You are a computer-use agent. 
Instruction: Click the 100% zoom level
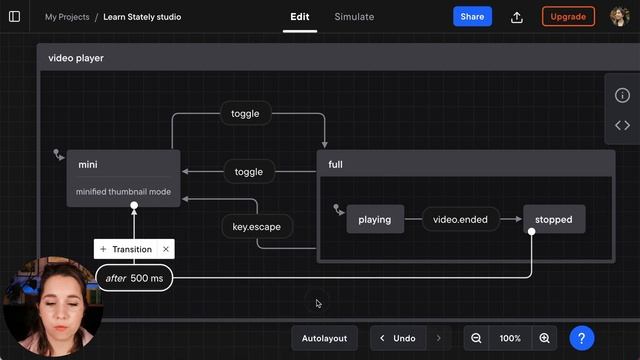(x=510, y=338)
